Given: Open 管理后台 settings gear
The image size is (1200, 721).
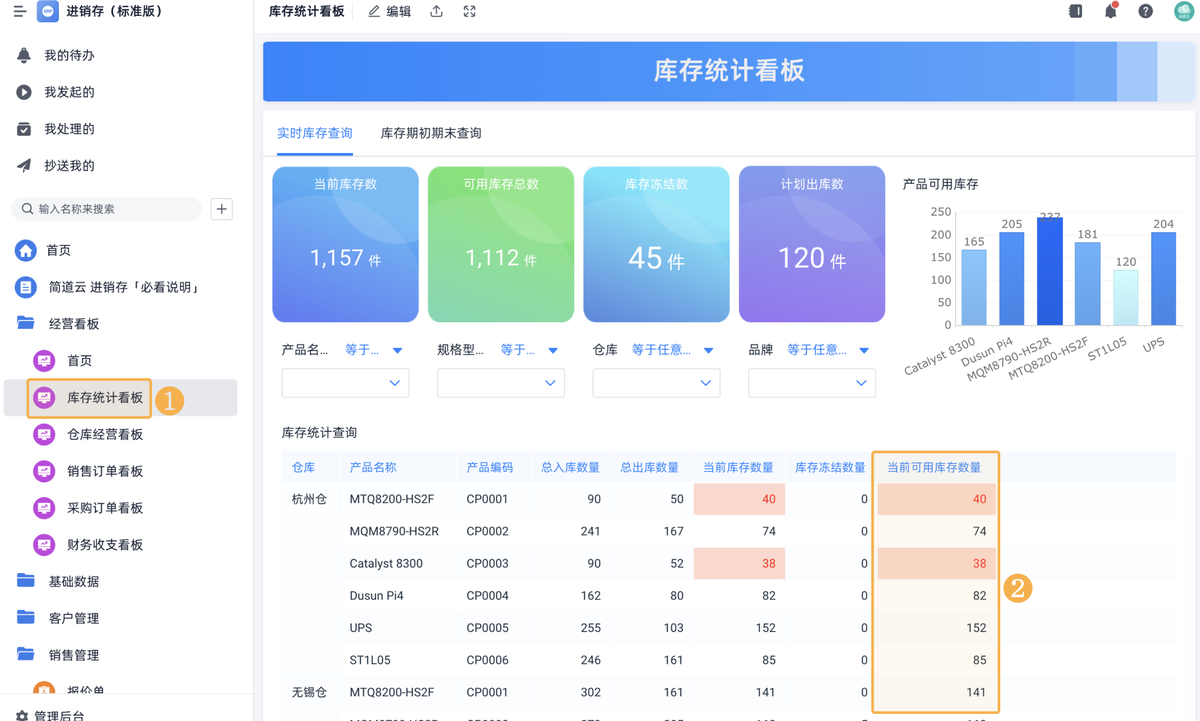Looking at the screenshot, I should click(21, 714).
